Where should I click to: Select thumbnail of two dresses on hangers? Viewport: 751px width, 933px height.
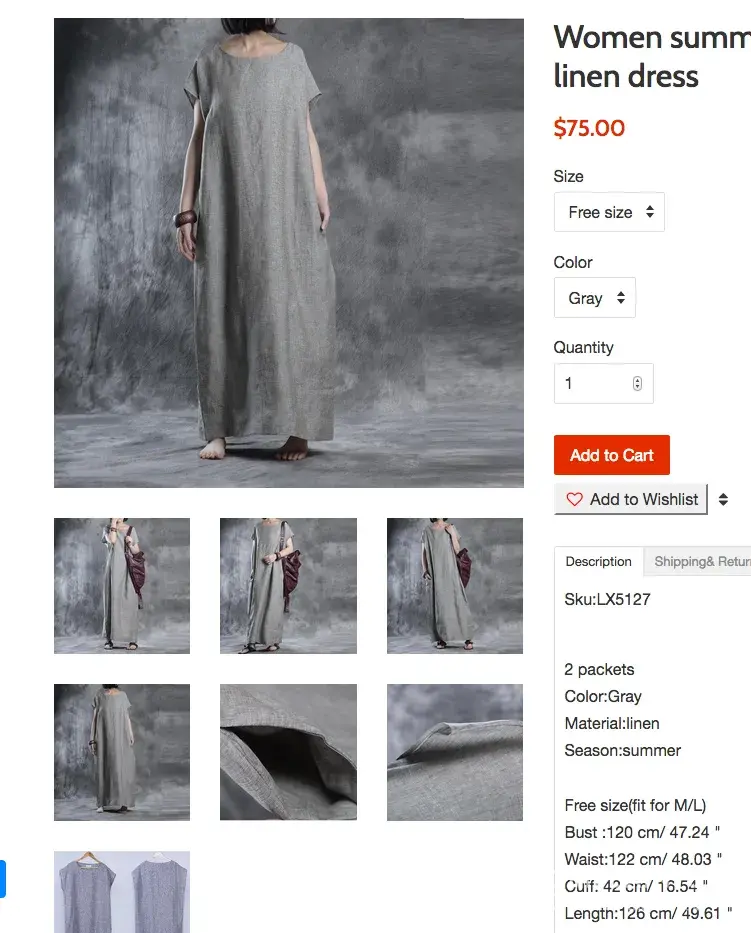pyautogui.click(x=122, y=892)
